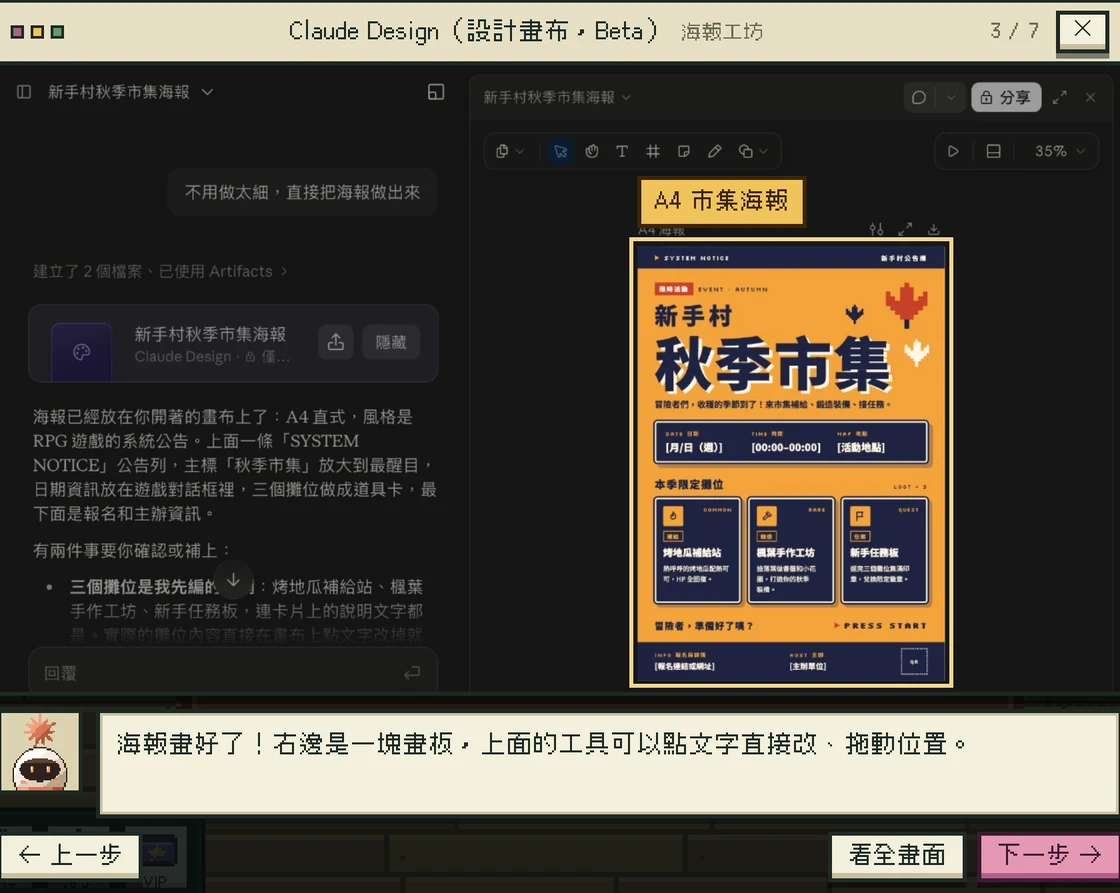The image size is (1120, 893).
Task: Click the panel layout icon above chat
Action: pos(436,91)
